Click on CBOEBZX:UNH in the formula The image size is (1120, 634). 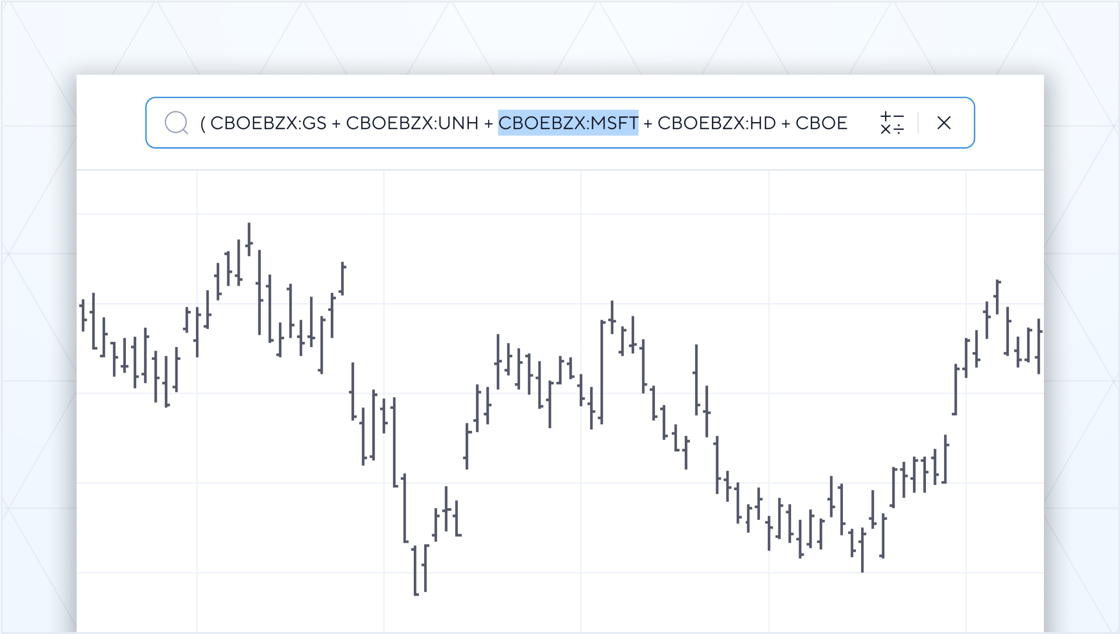[412, 123]
